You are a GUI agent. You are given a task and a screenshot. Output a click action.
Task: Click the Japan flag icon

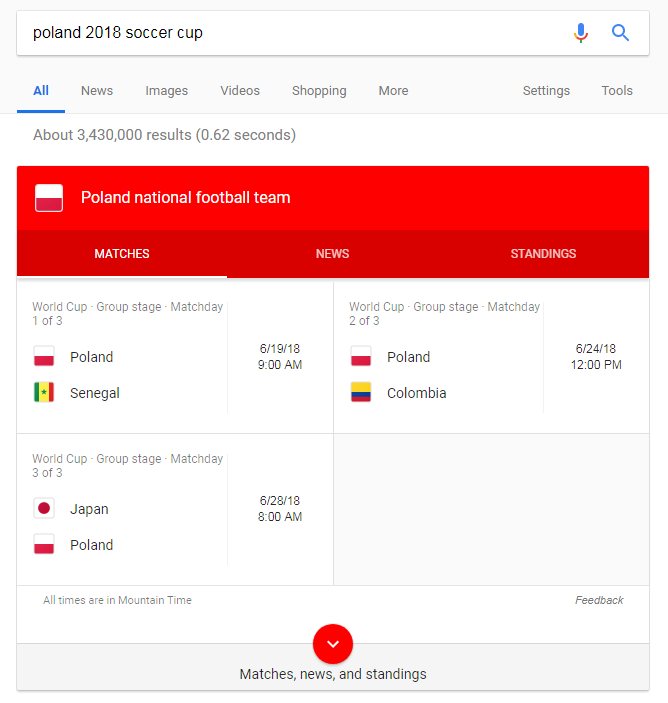click(44, 508)
